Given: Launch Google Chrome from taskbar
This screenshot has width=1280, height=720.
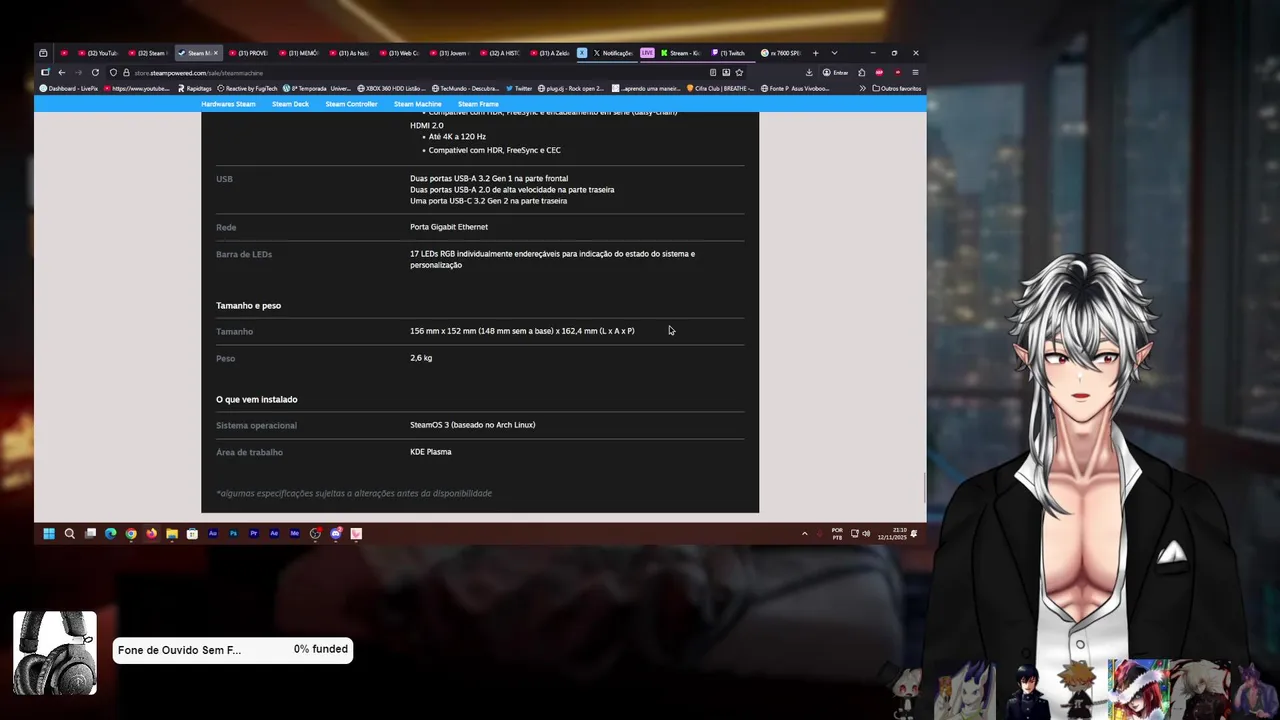Looking at the screenshot, I should tap(131, 534).
